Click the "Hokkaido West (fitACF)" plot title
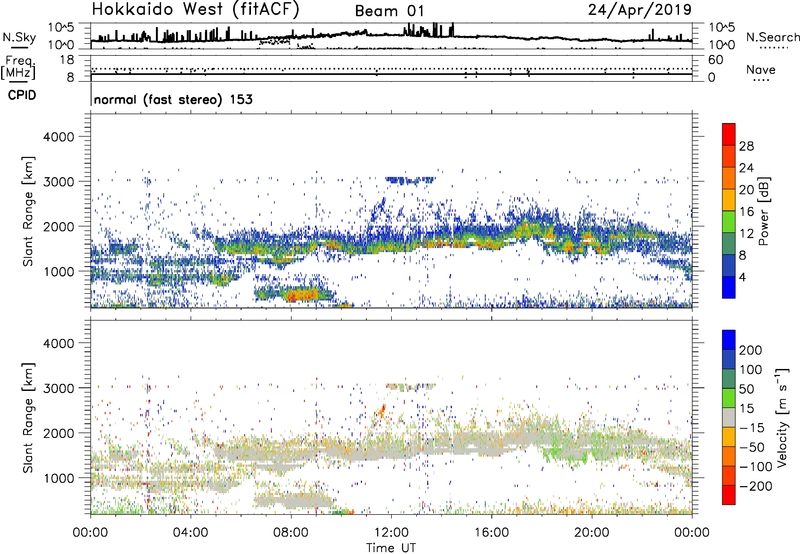The image size is (800, 554). tap(195, 10)
